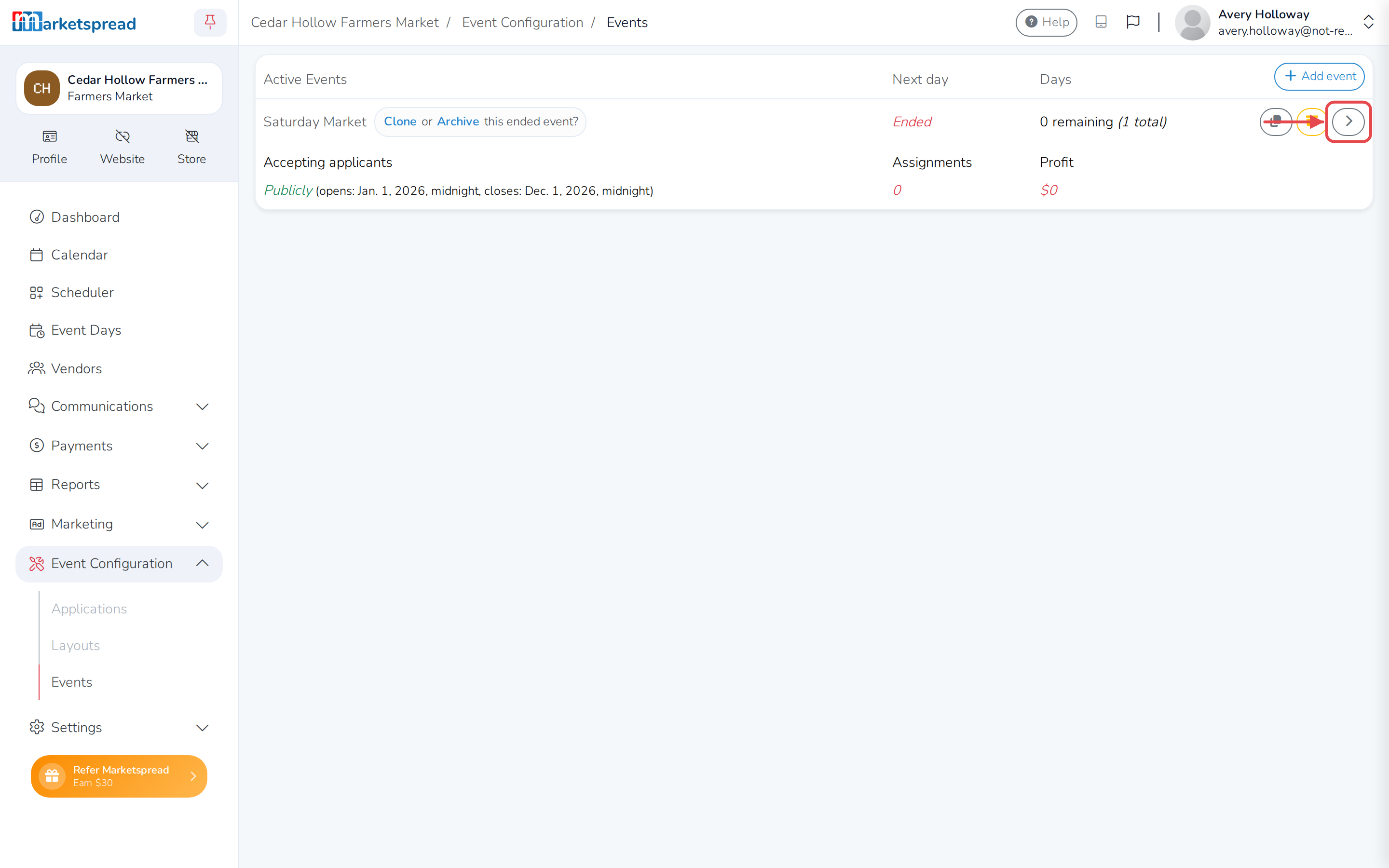Image resolution: width=1389 pixels, height=868 pixels.
Task: Expand the Payments section
Action: [x=119, y=446]
